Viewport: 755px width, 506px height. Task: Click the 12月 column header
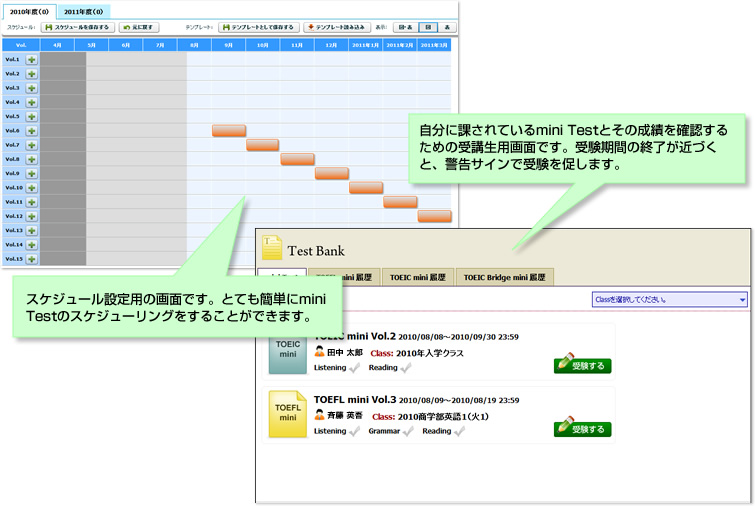click(331, 45)
